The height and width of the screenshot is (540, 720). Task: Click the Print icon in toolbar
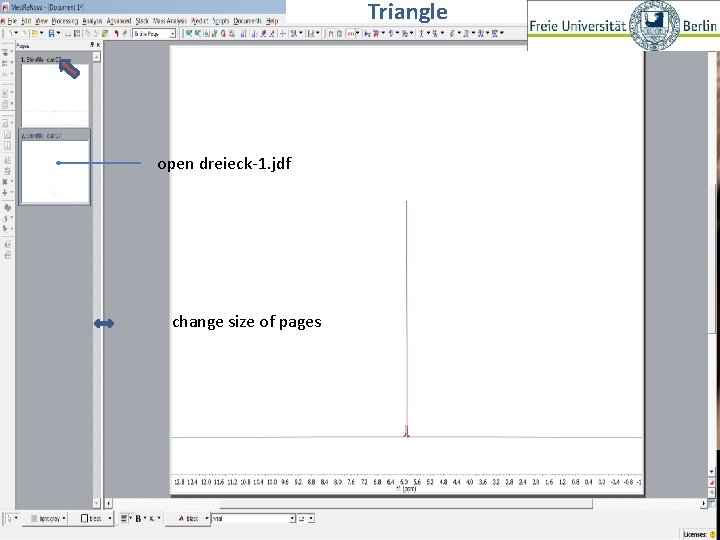point(68,34)
